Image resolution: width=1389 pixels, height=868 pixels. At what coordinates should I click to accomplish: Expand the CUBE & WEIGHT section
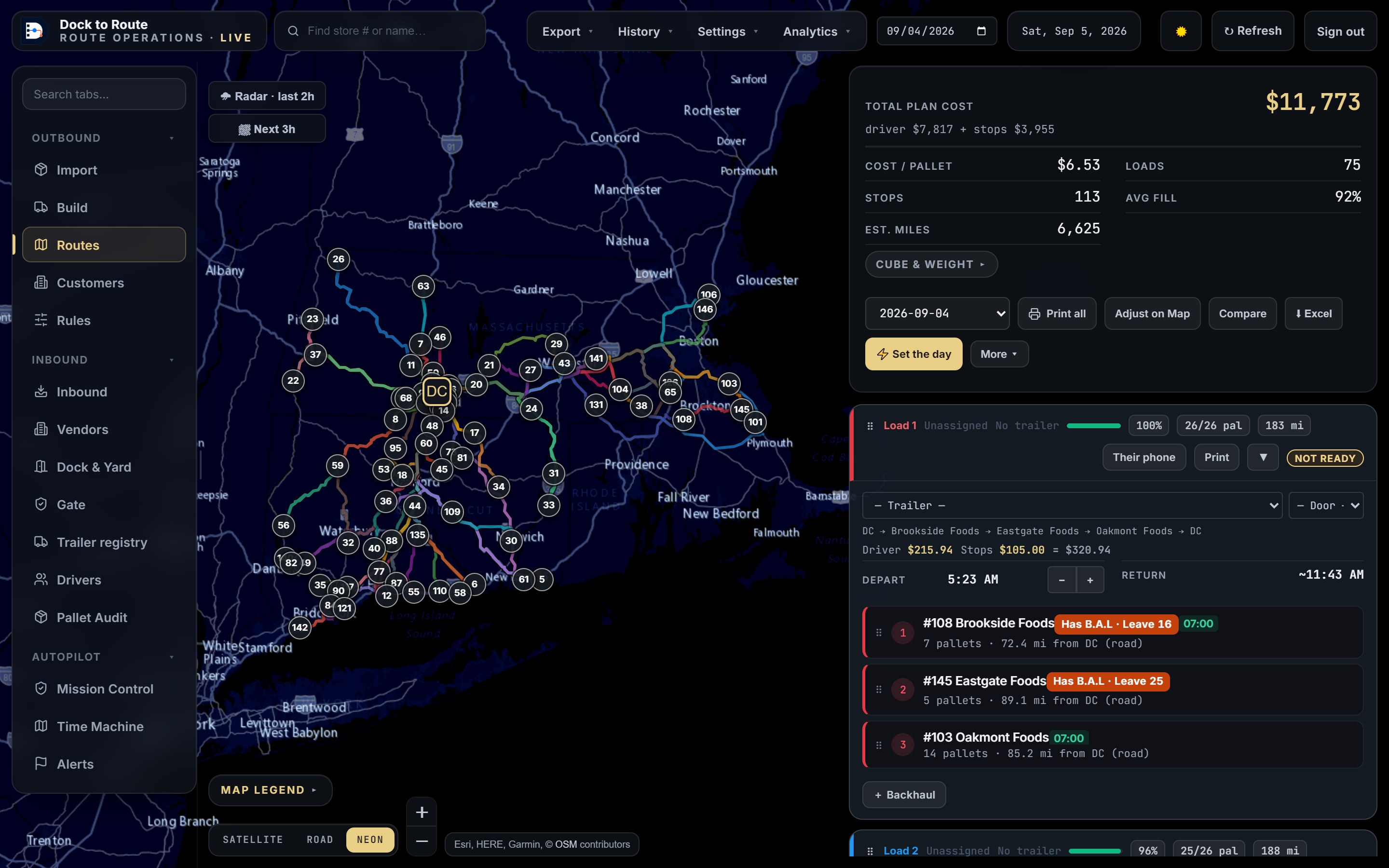pyautogui.click(x=931, y=264)
